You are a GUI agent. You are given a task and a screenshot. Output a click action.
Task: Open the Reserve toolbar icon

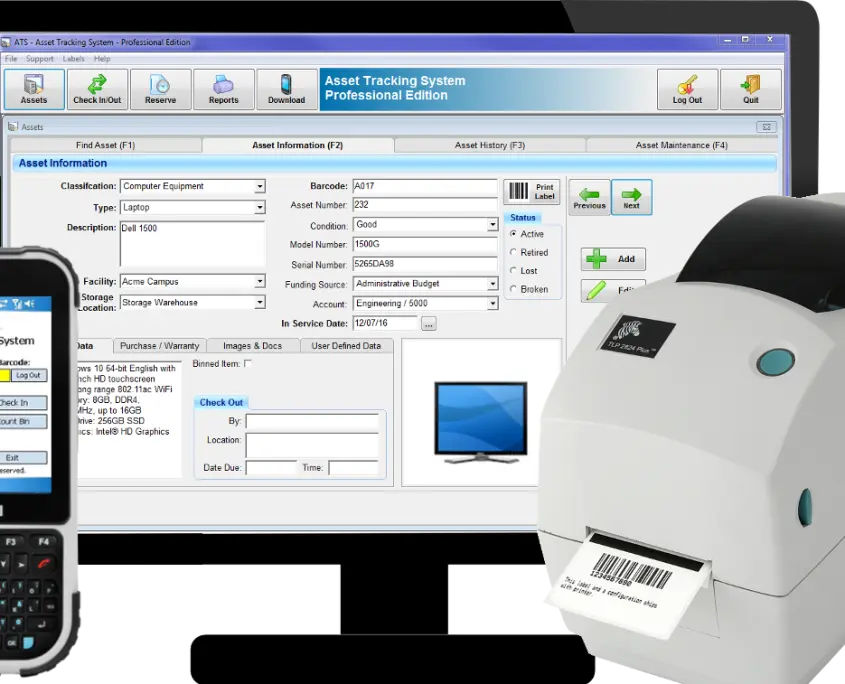(x=160, y=89)
